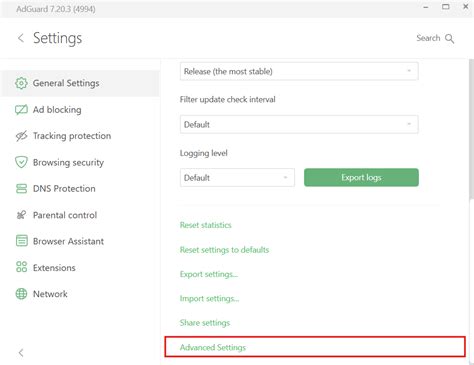This screenshot has height=365, width=474.
Task: Open the General Settings section
Action: coord(80,83)
